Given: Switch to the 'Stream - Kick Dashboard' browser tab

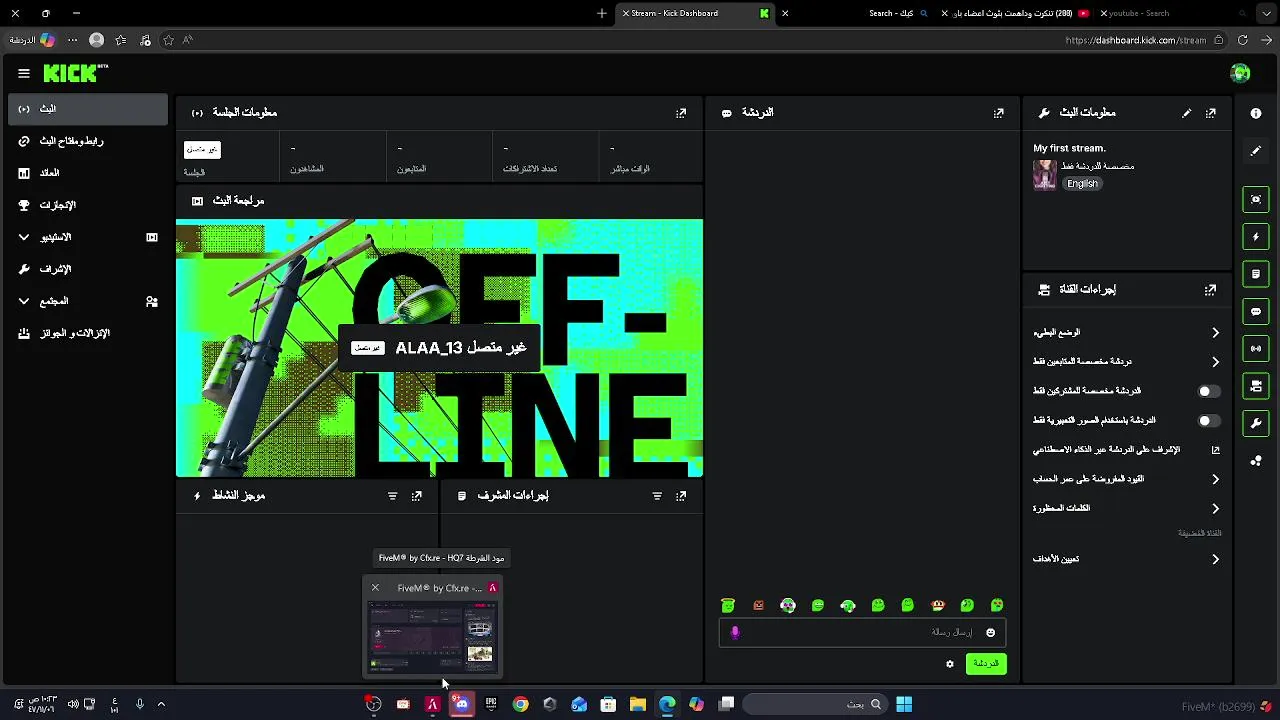Looking at the screenshot, I should tap(696, 13).
